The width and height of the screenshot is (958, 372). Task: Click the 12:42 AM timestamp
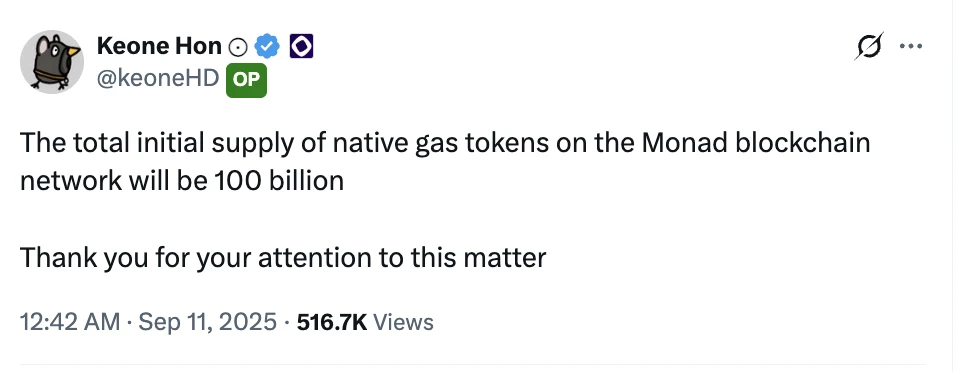(70, 322)
